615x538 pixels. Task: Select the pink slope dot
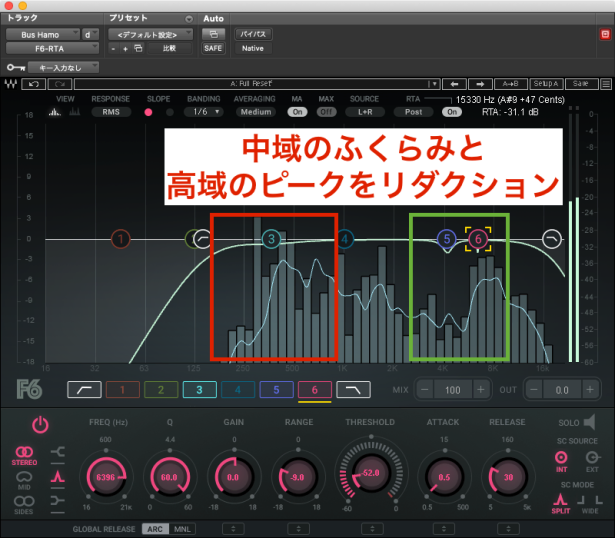[148, 113]
